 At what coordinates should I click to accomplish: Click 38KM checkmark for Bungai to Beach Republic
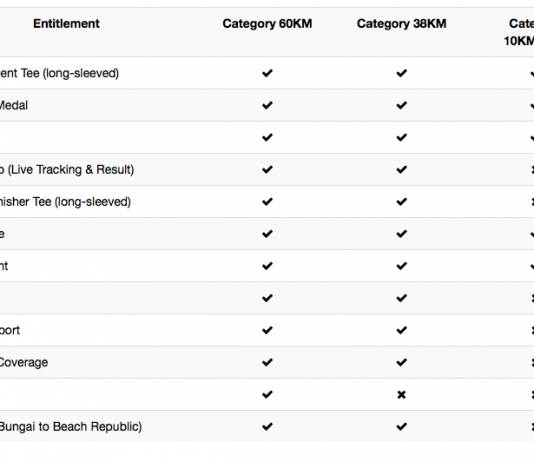(x=402, y=427)
